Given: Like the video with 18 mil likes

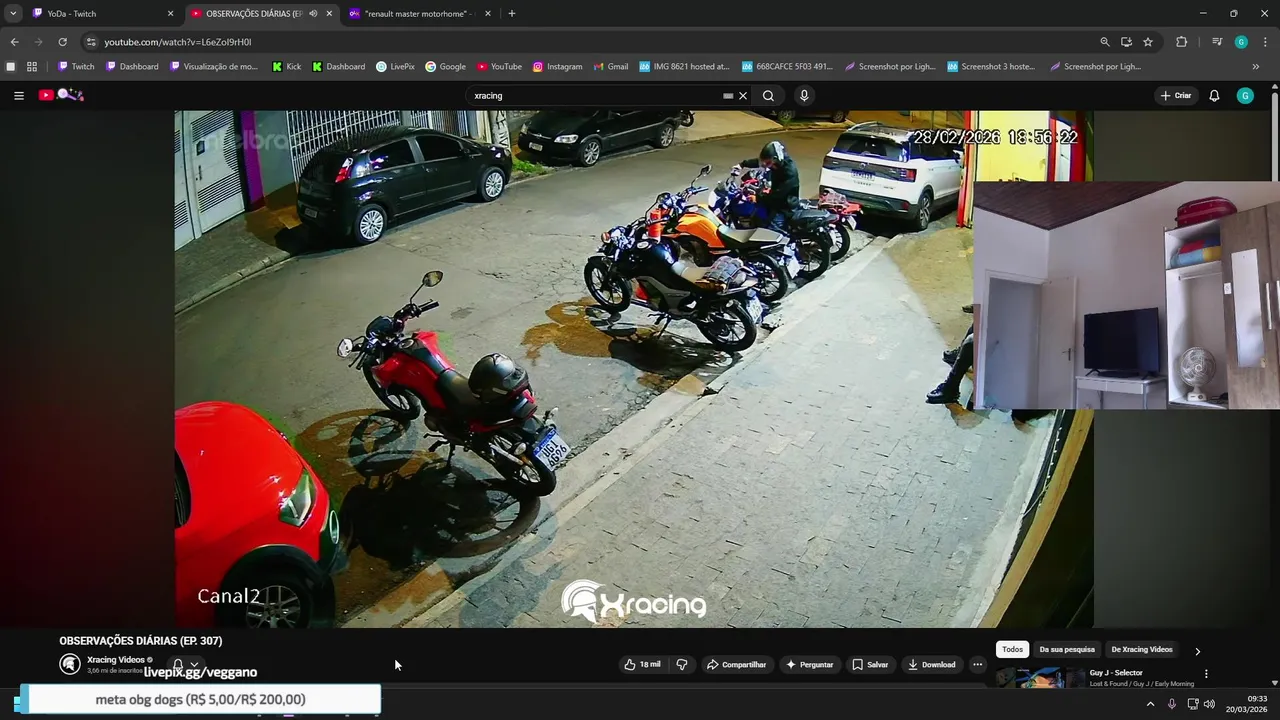Looking at the screenshot, I should pyautogui.click(x=642, y=664).
